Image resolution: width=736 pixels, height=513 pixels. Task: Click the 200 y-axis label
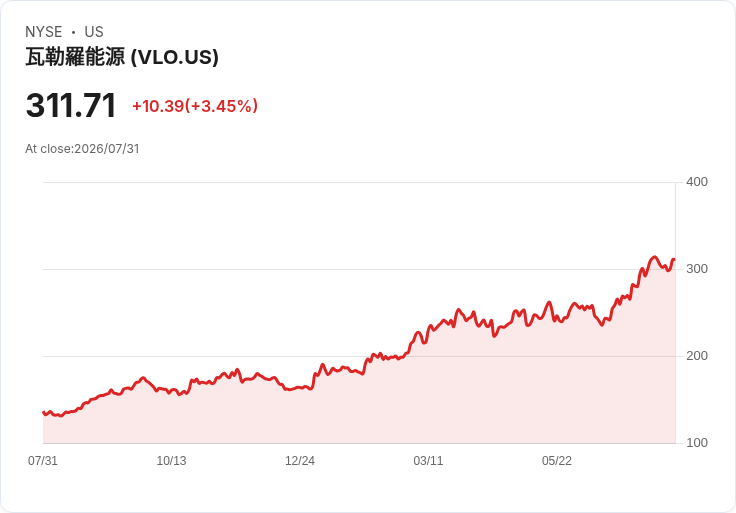click(697, 356)
